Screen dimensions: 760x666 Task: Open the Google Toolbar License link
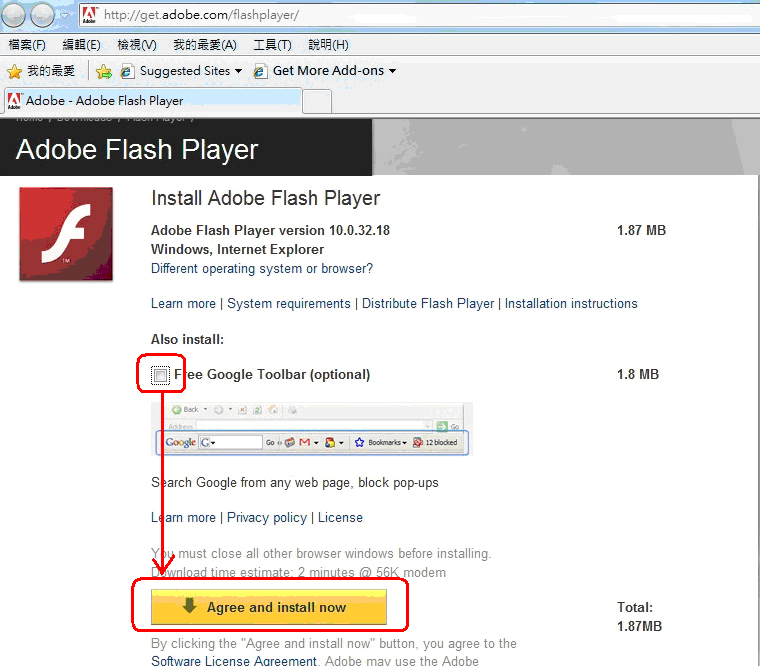[x=340, y=518]
